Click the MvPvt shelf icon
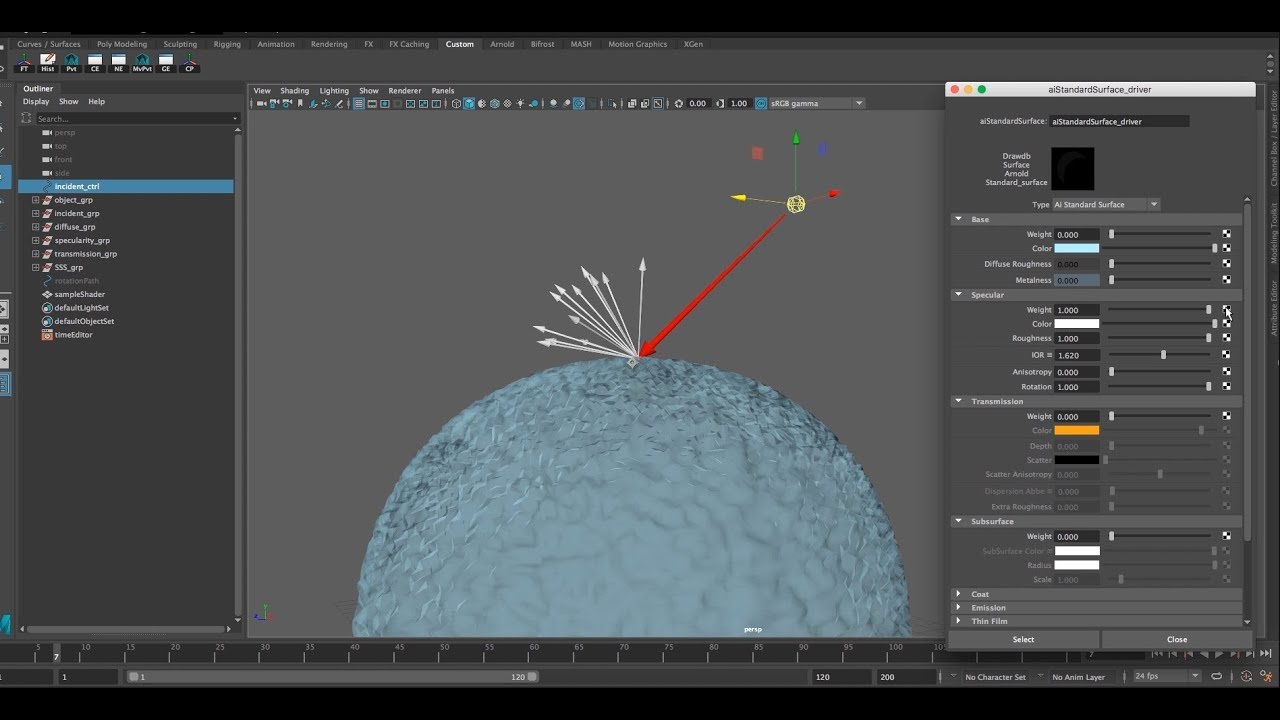1280x720 pixels. coord(142,63)
